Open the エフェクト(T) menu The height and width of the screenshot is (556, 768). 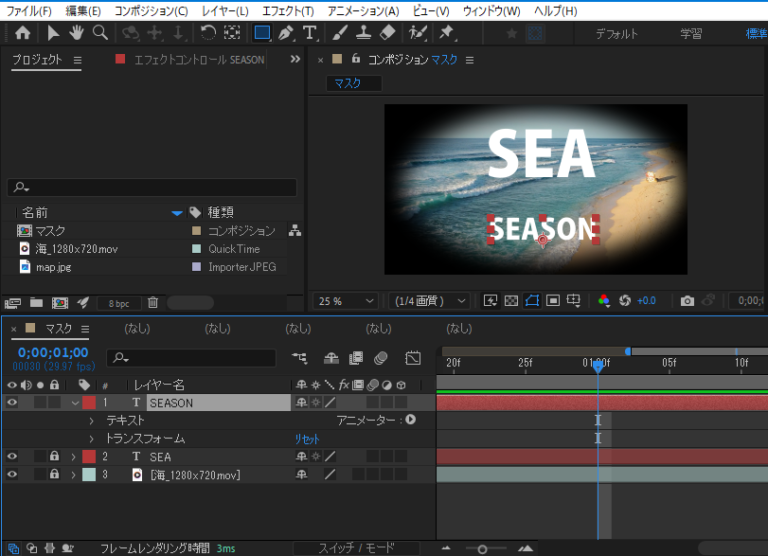pyautogui.click(x=288, y=11)
